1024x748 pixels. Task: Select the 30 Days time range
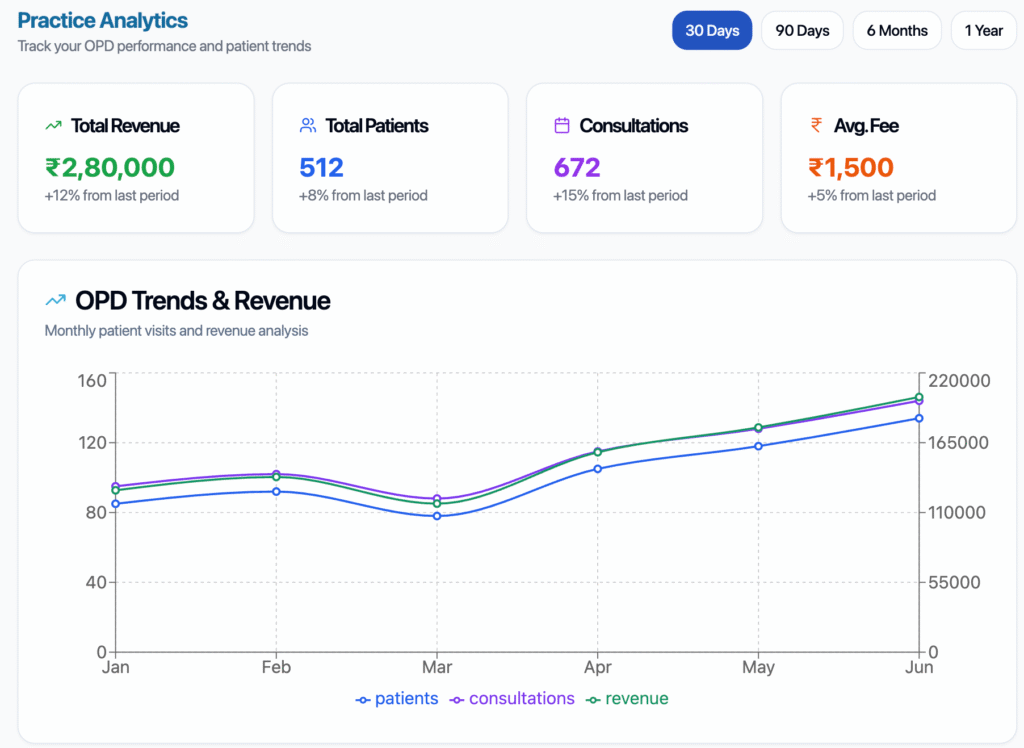[x=712, y=30]
